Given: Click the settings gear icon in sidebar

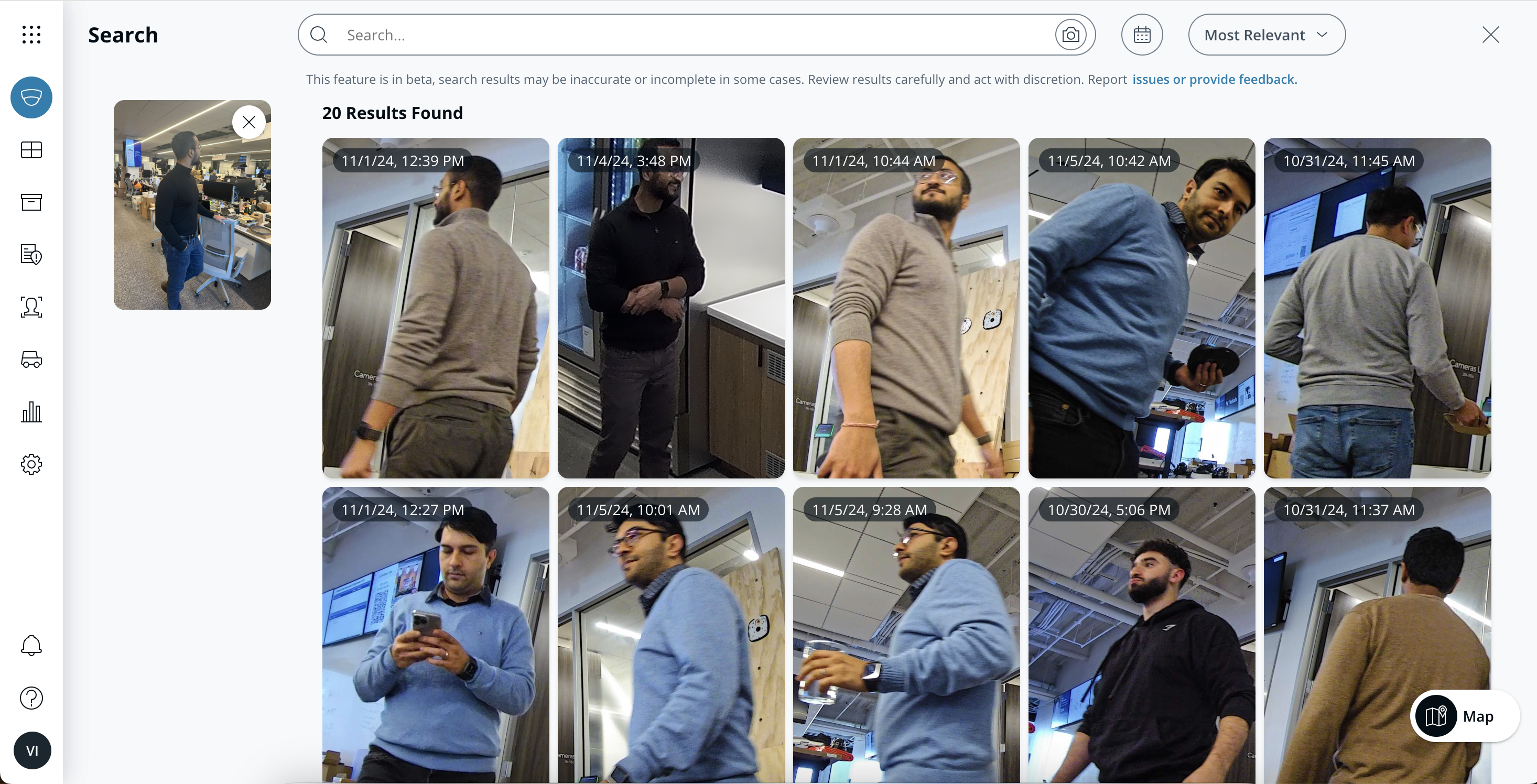Looking at the screenshot, I should coord(31,464).
